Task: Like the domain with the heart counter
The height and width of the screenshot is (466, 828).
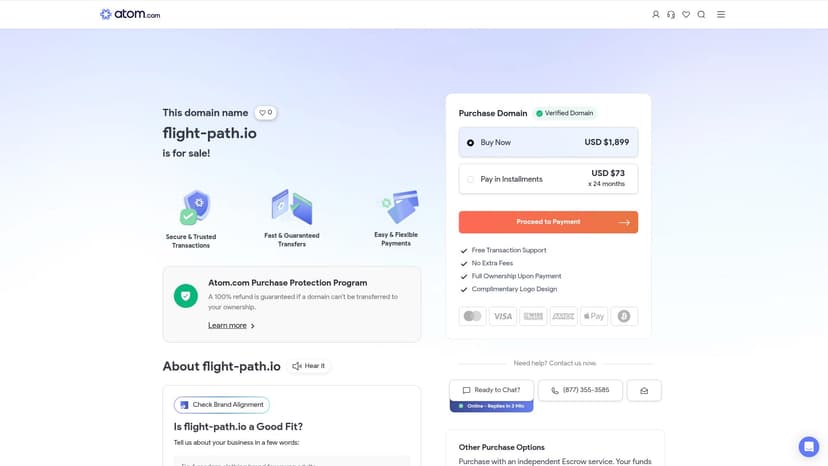Action: (x=265, y=113)
